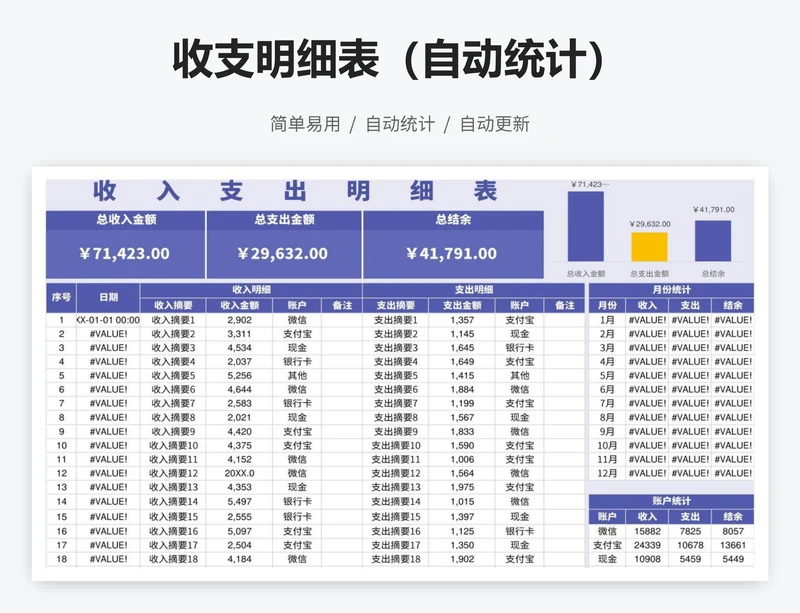Click the 日期 column header
Image resolution: width=800 pixels, height=613 pixels.
pos(108,298)
